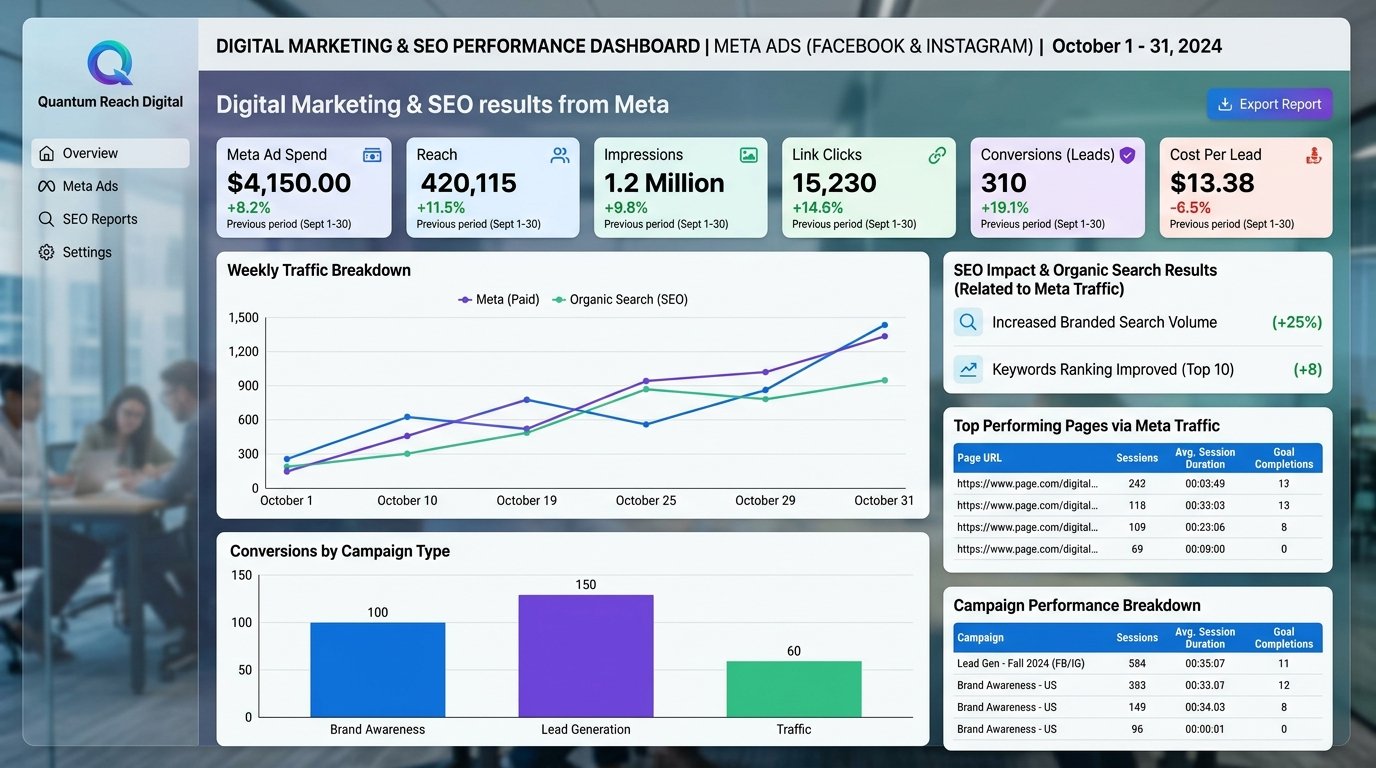Click the red icon on Cost Per Lead
Screen dimensions: 1376x768
pos(1314,155)
